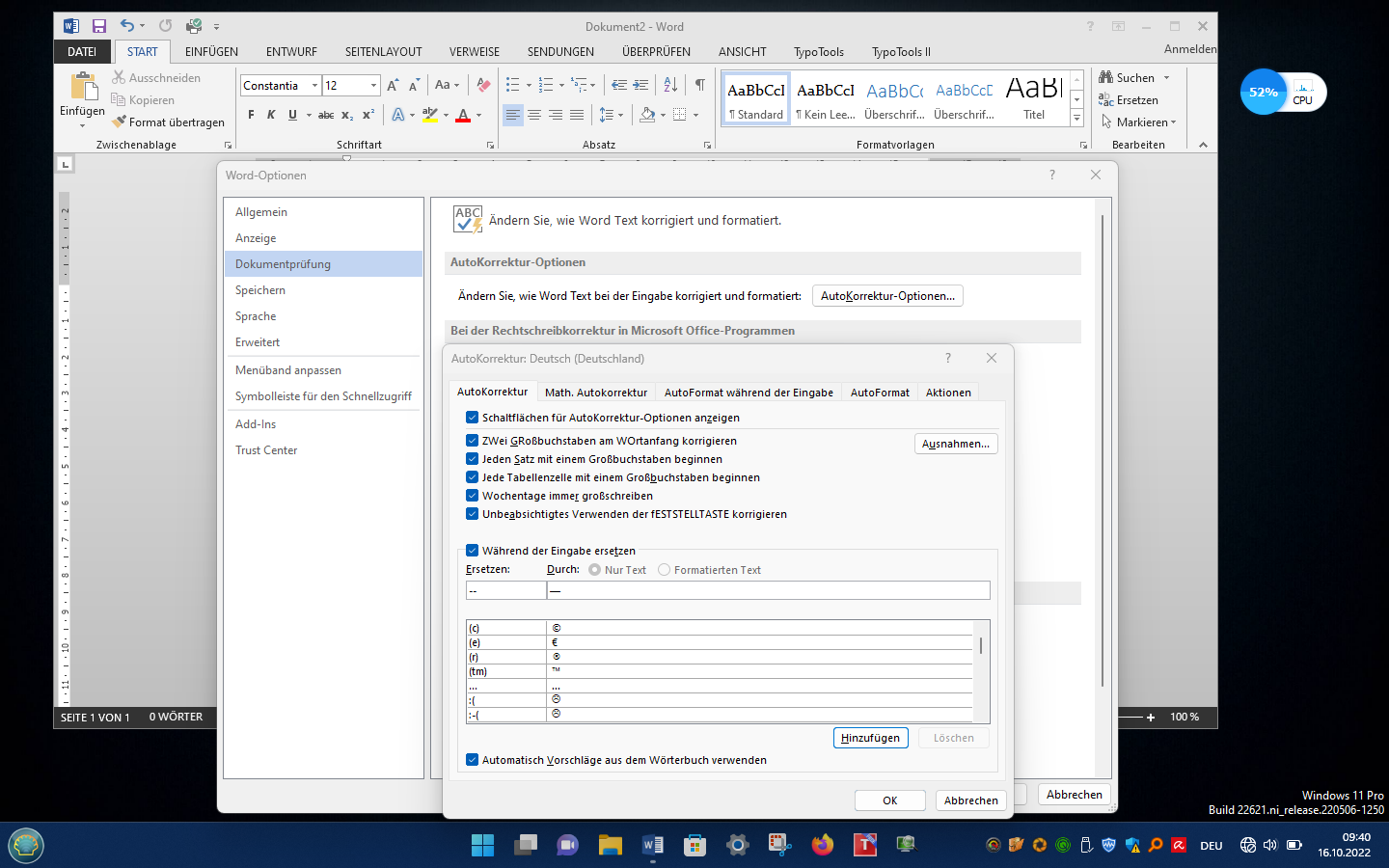Screen dimensions: 1389x868
Task: Open File Explorer from the taskbar
Action: coord(610,846)
